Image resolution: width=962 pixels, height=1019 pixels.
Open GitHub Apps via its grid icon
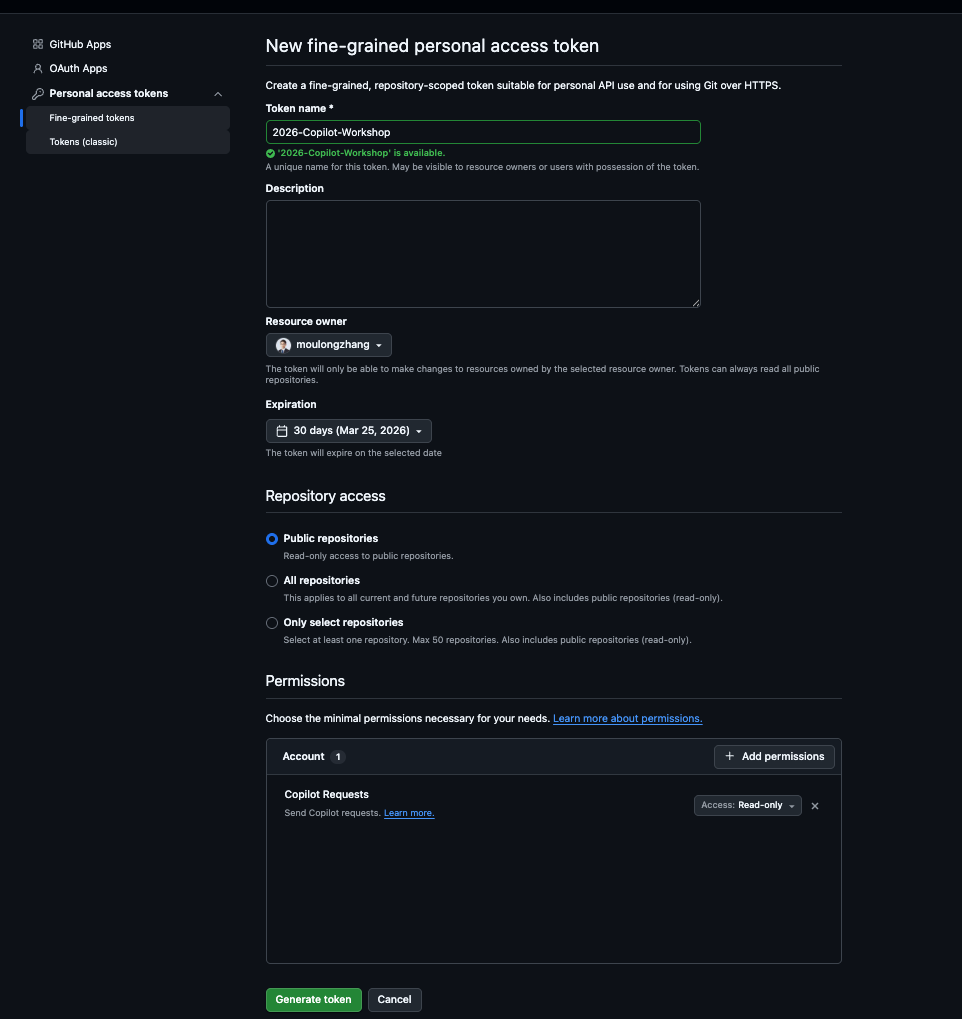point(38,44)
